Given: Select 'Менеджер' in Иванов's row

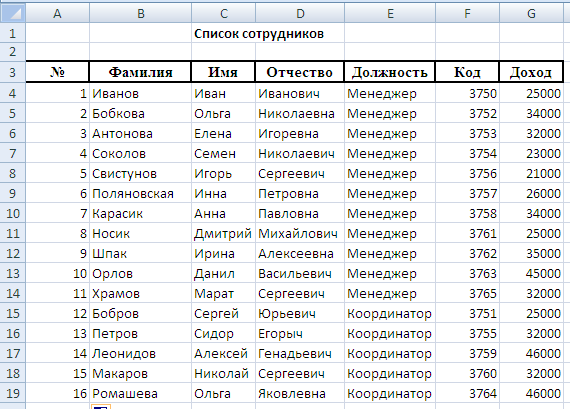Looking at the screenshot, I should click(x=390, y=93).
